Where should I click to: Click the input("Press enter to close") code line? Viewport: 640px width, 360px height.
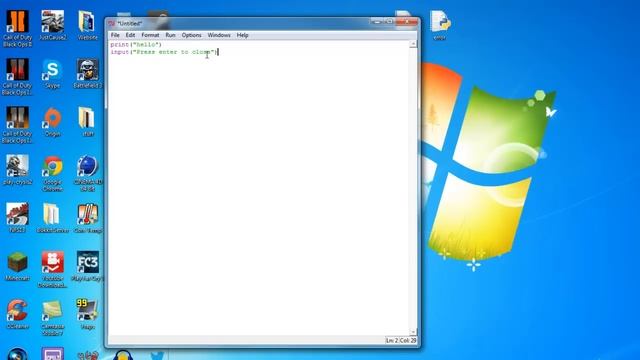164,52
